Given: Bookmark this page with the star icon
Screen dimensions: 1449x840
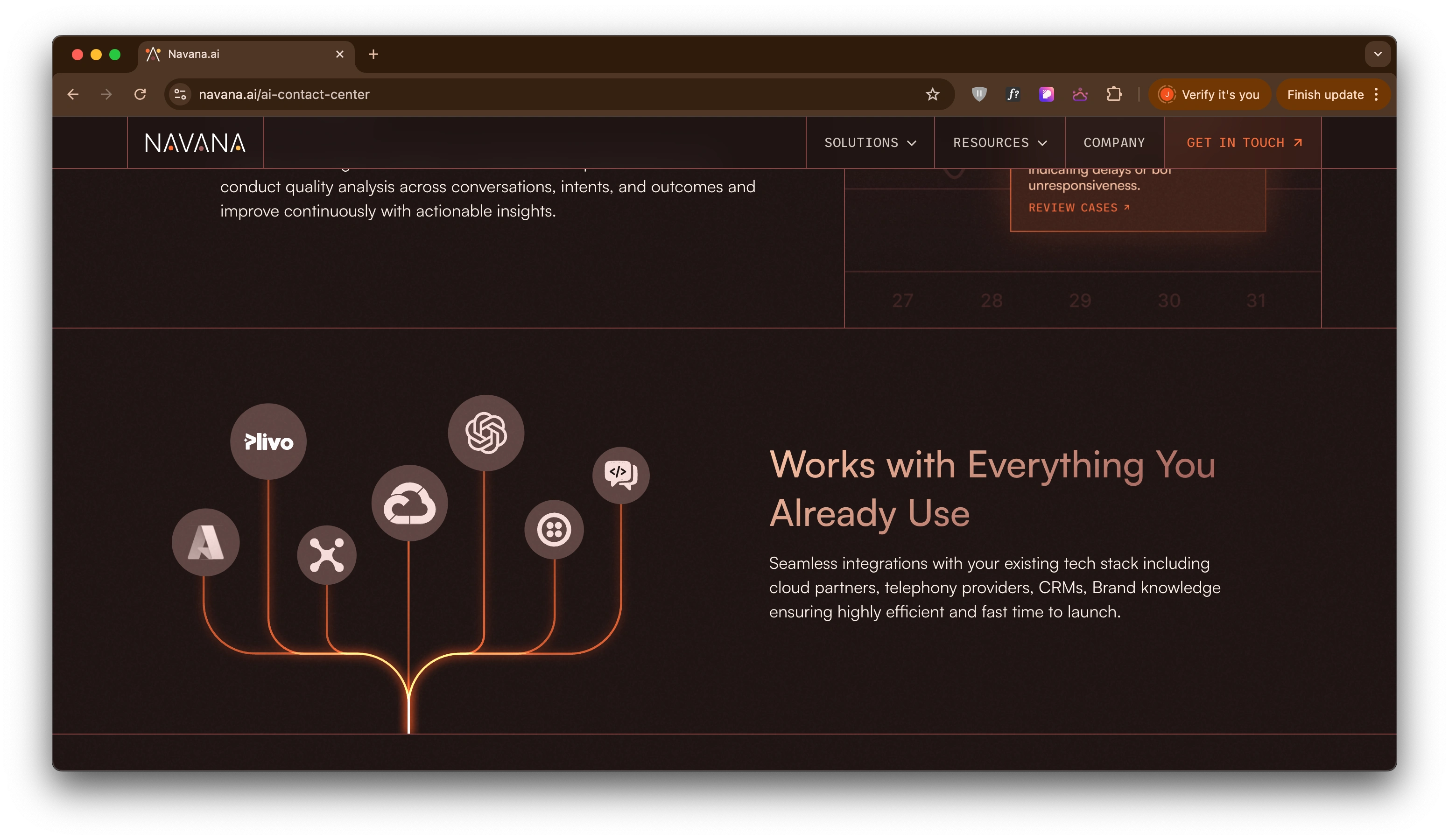Looking at the screenshot, I should [932, 94].
